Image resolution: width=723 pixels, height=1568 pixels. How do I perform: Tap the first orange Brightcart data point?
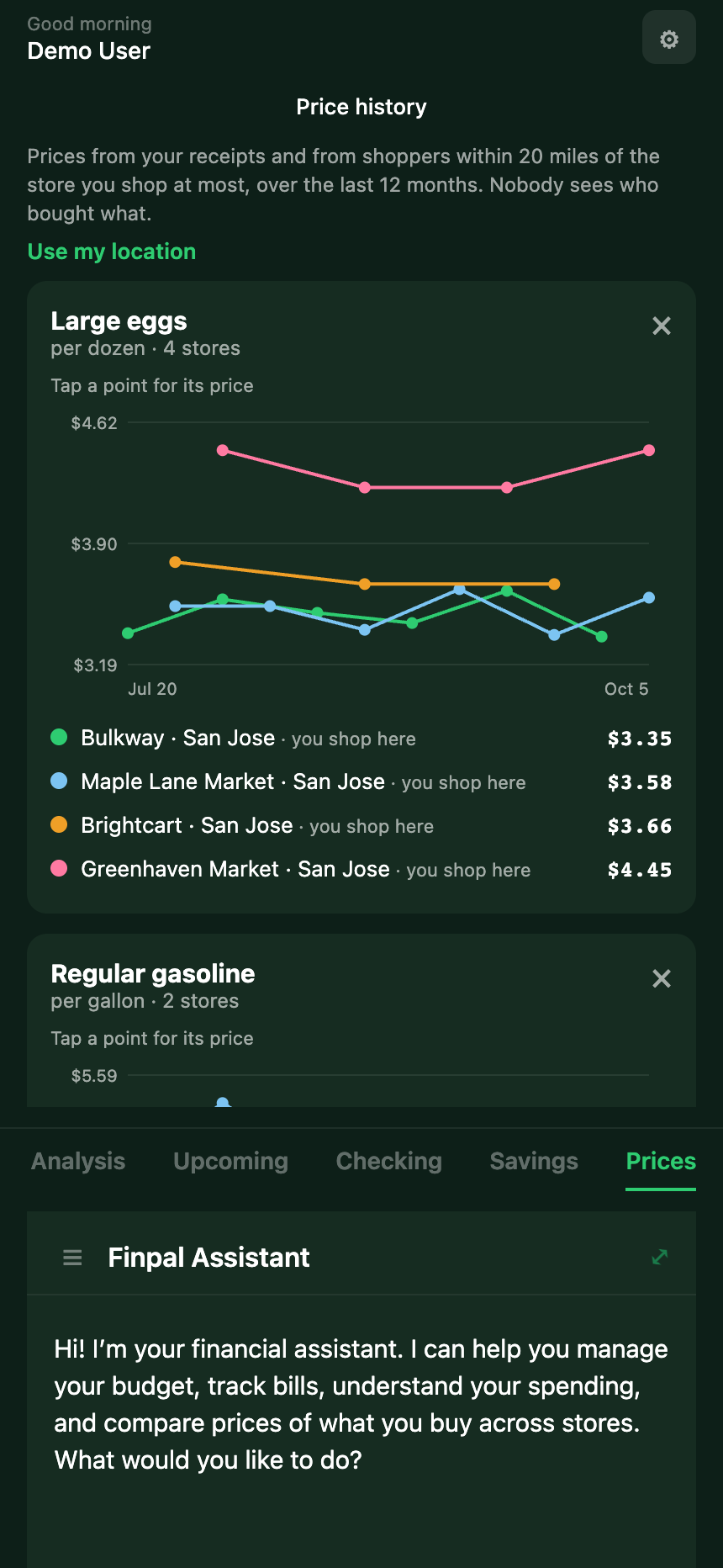coord(175,562)
